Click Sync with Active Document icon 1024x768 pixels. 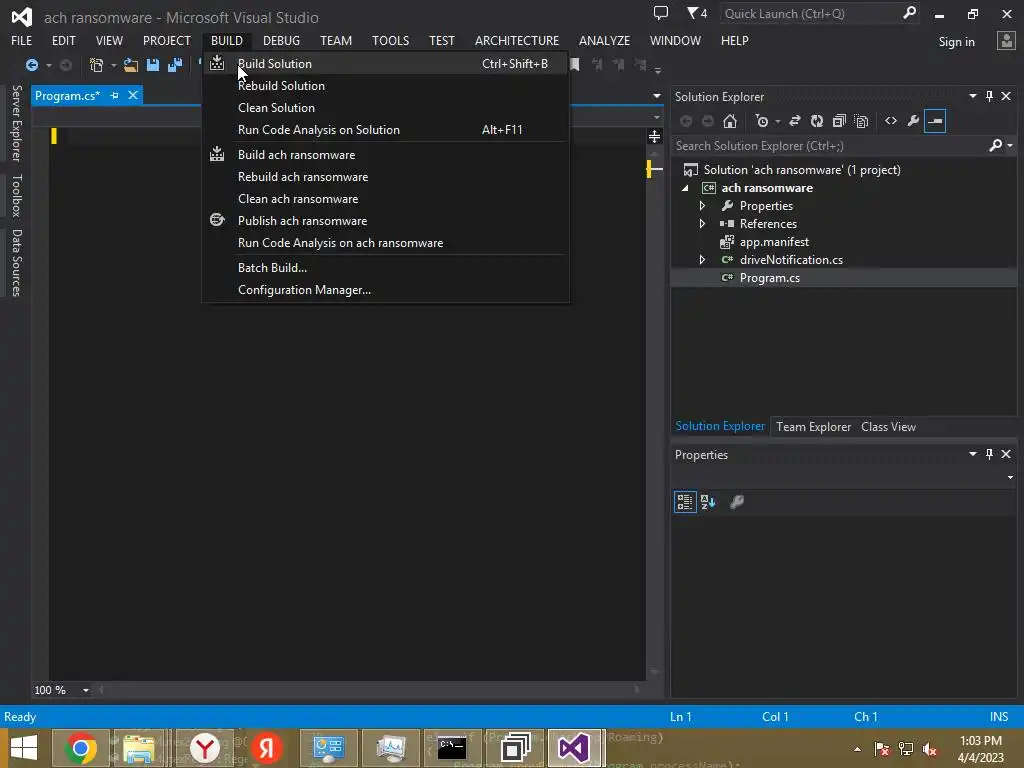[795, 121]
